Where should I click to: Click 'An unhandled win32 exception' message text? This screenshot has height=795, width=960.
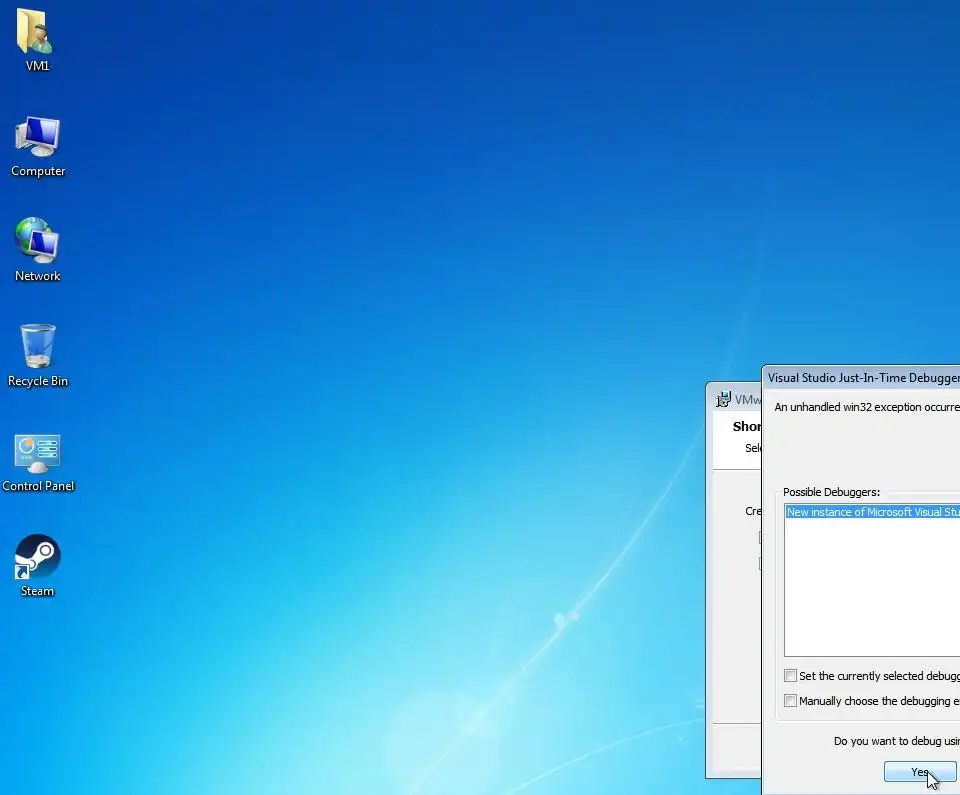[866, 407]
